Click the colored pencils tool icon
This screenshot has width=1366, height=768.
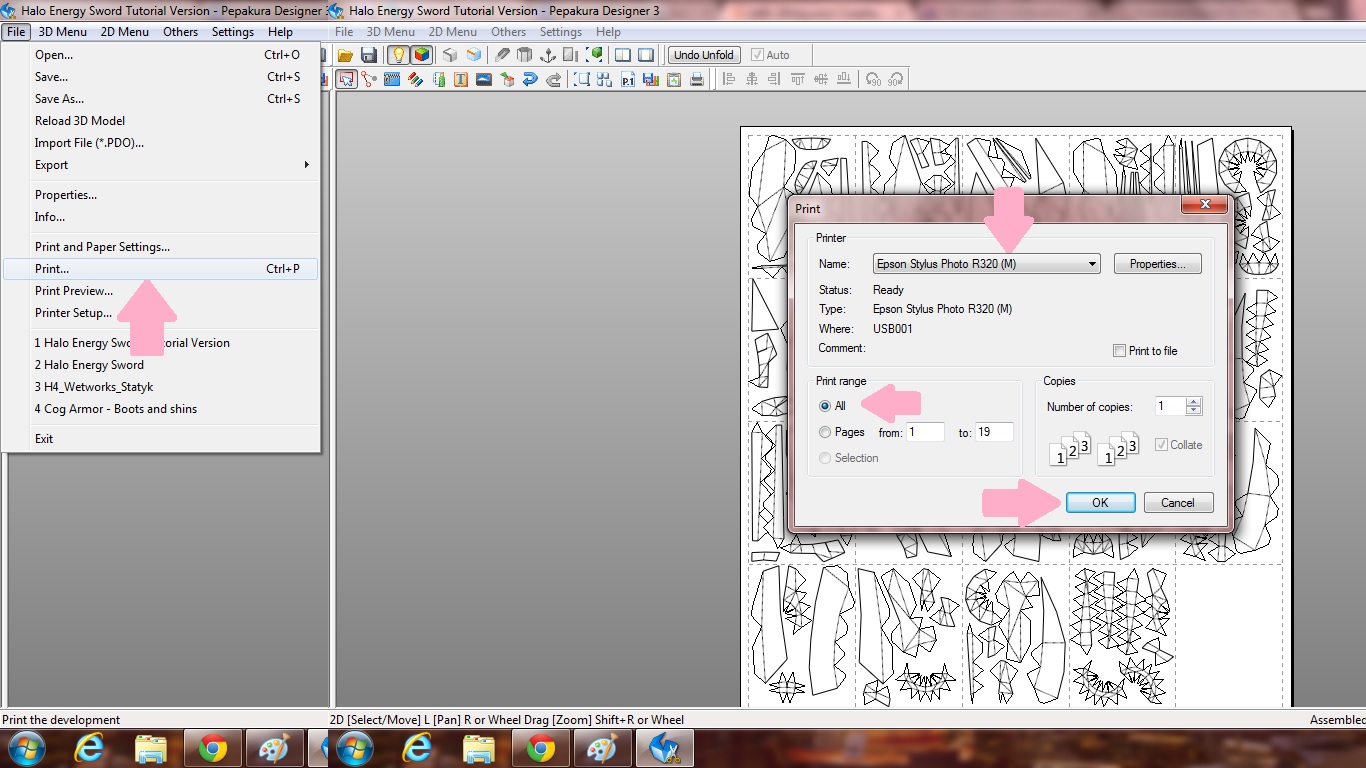click(x=415, y=80)
